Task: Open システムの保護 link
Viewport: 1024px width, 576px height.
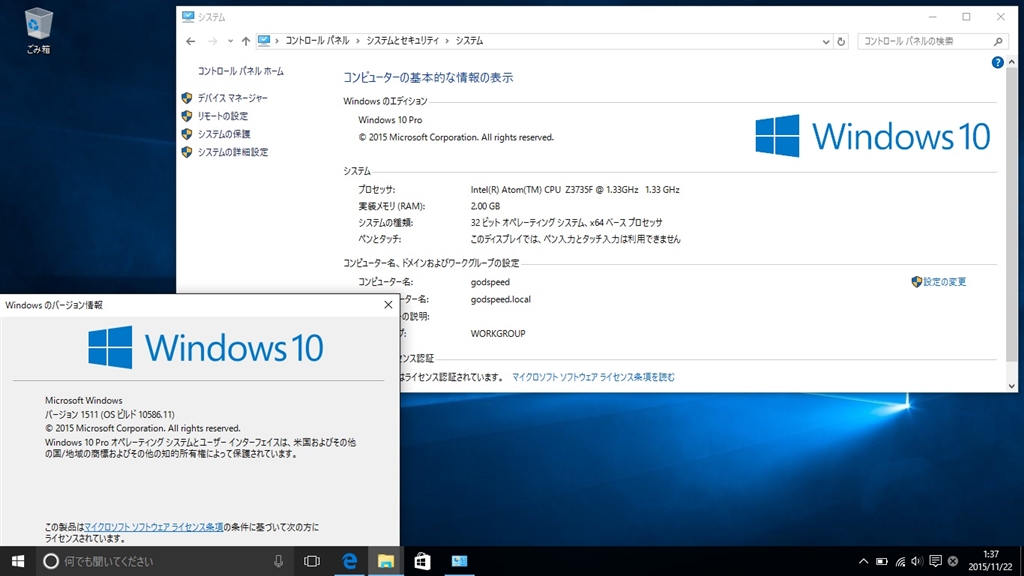Action: (224, 134)
